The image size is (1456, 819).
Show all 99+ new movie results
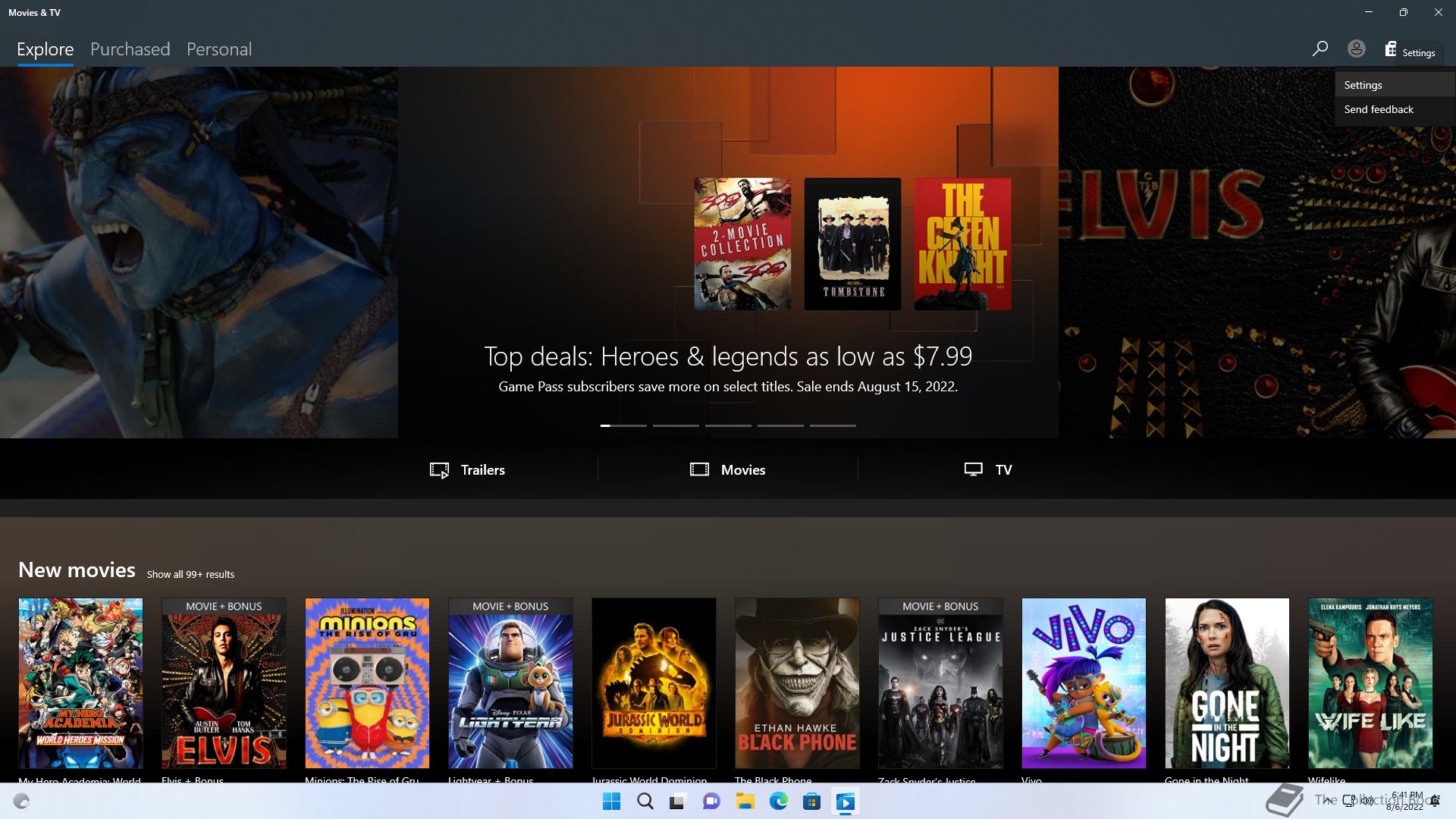click(x=190, y=574)
